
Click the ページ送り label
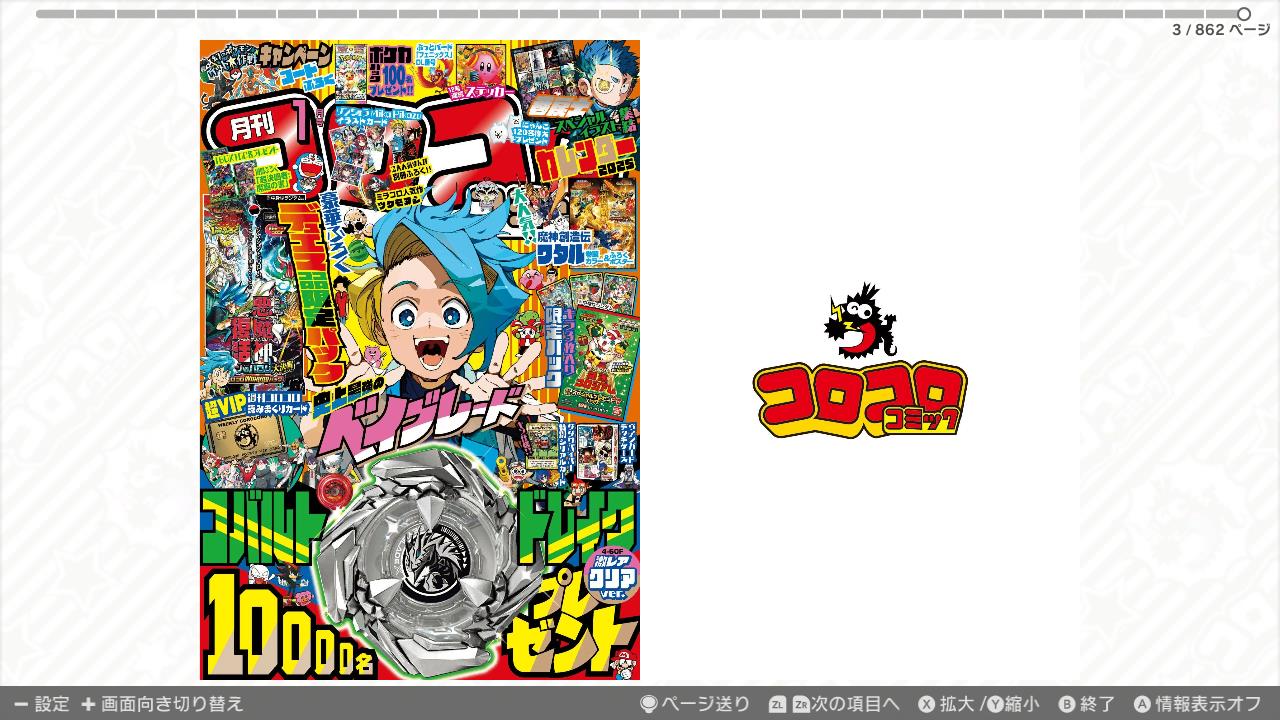pos(705,704)
